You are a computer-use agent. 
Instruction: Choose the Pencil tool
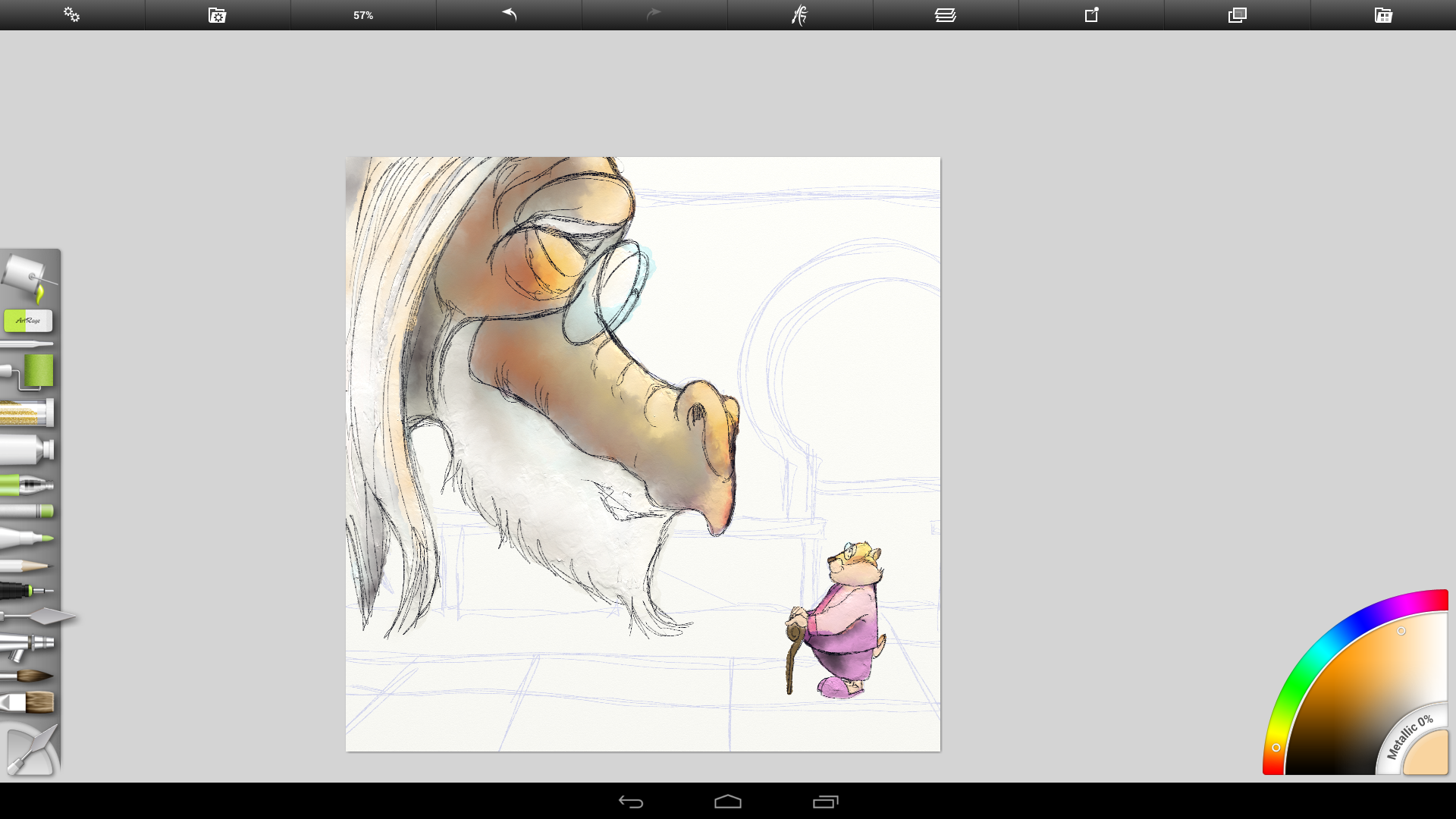27,566
